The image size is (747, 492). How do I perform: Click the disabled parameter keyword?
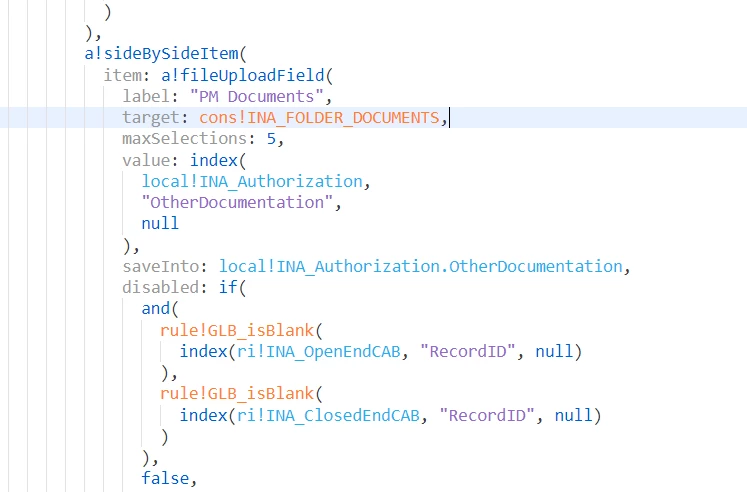coord(161,287)
